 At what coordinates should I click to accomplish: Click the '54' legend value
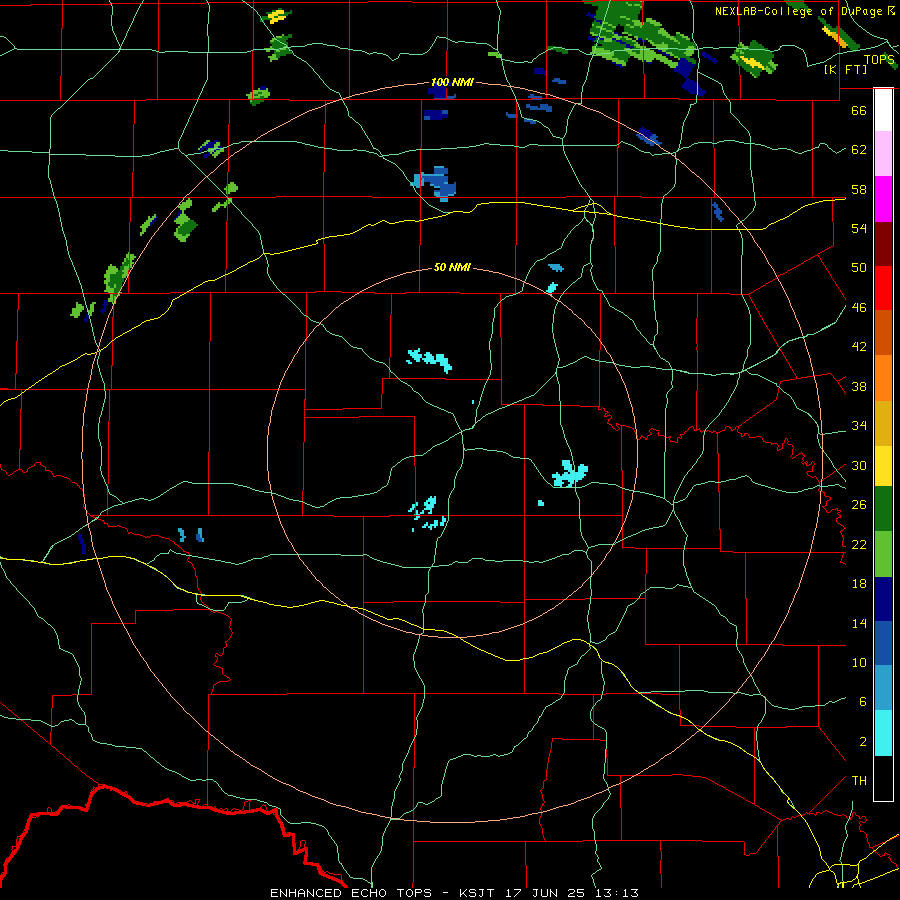click(859, 228)
